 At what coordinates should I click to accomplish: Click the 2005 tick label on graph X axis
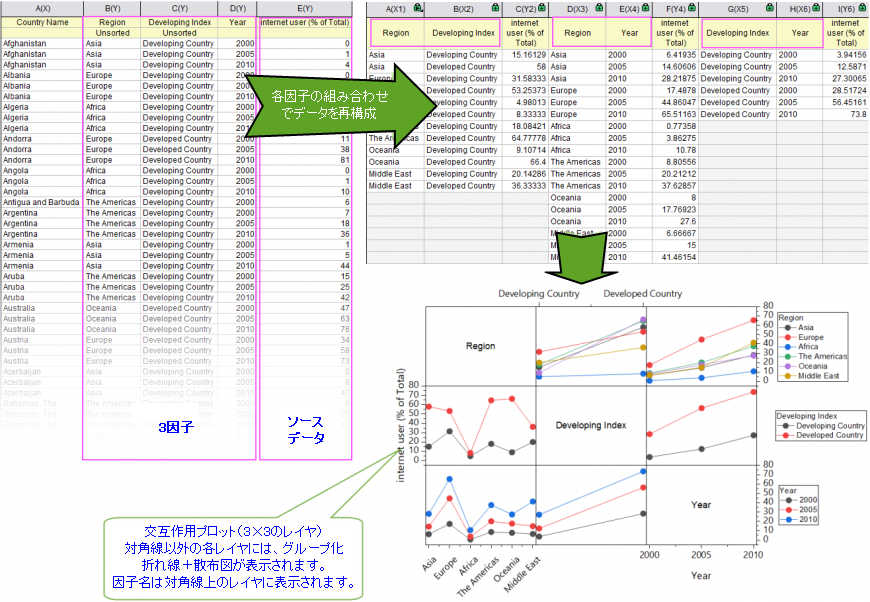701,555
